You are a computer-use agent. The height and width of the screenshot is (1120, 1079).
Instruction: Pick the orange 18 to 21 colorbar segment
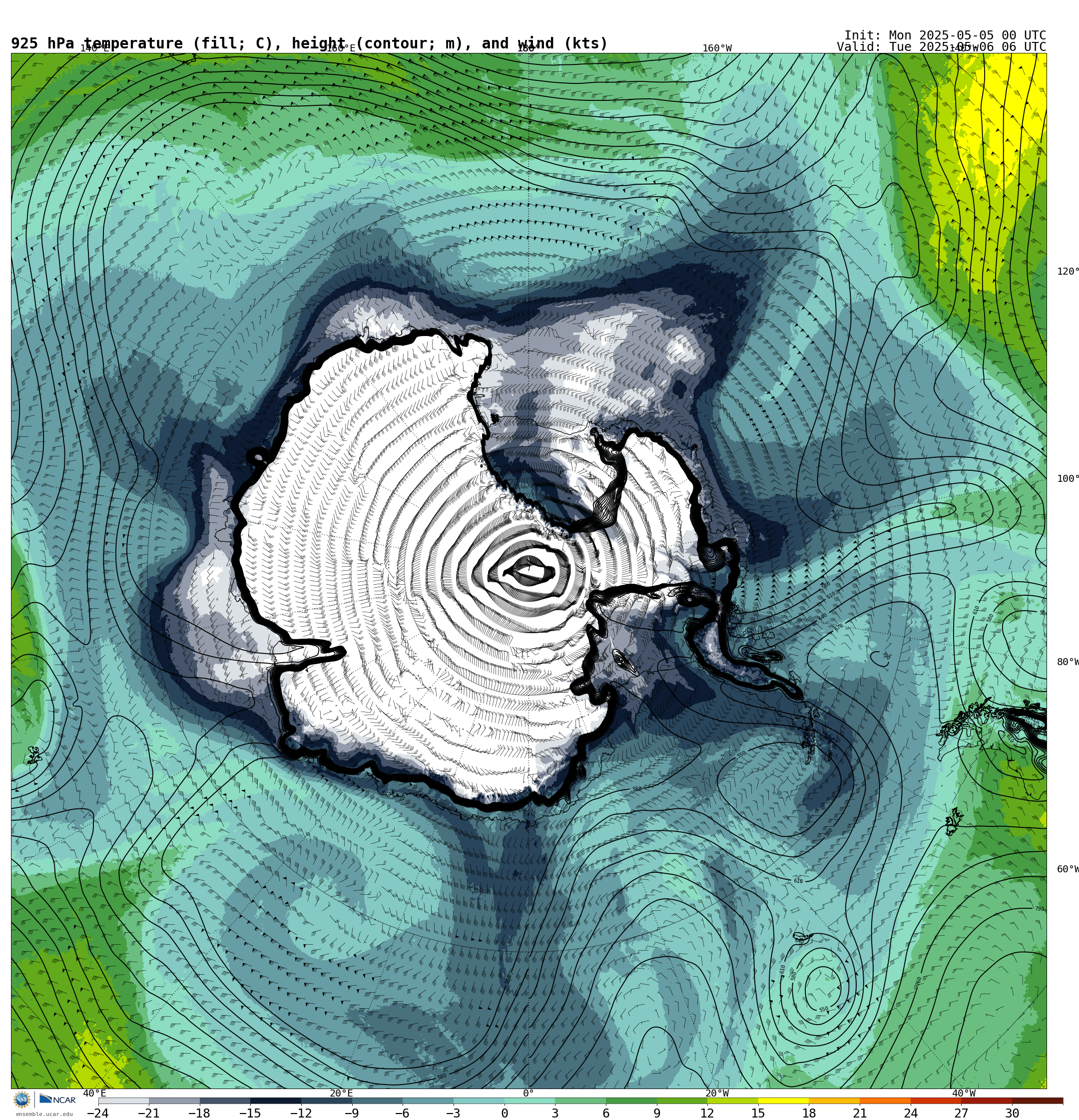[834, 1101]
